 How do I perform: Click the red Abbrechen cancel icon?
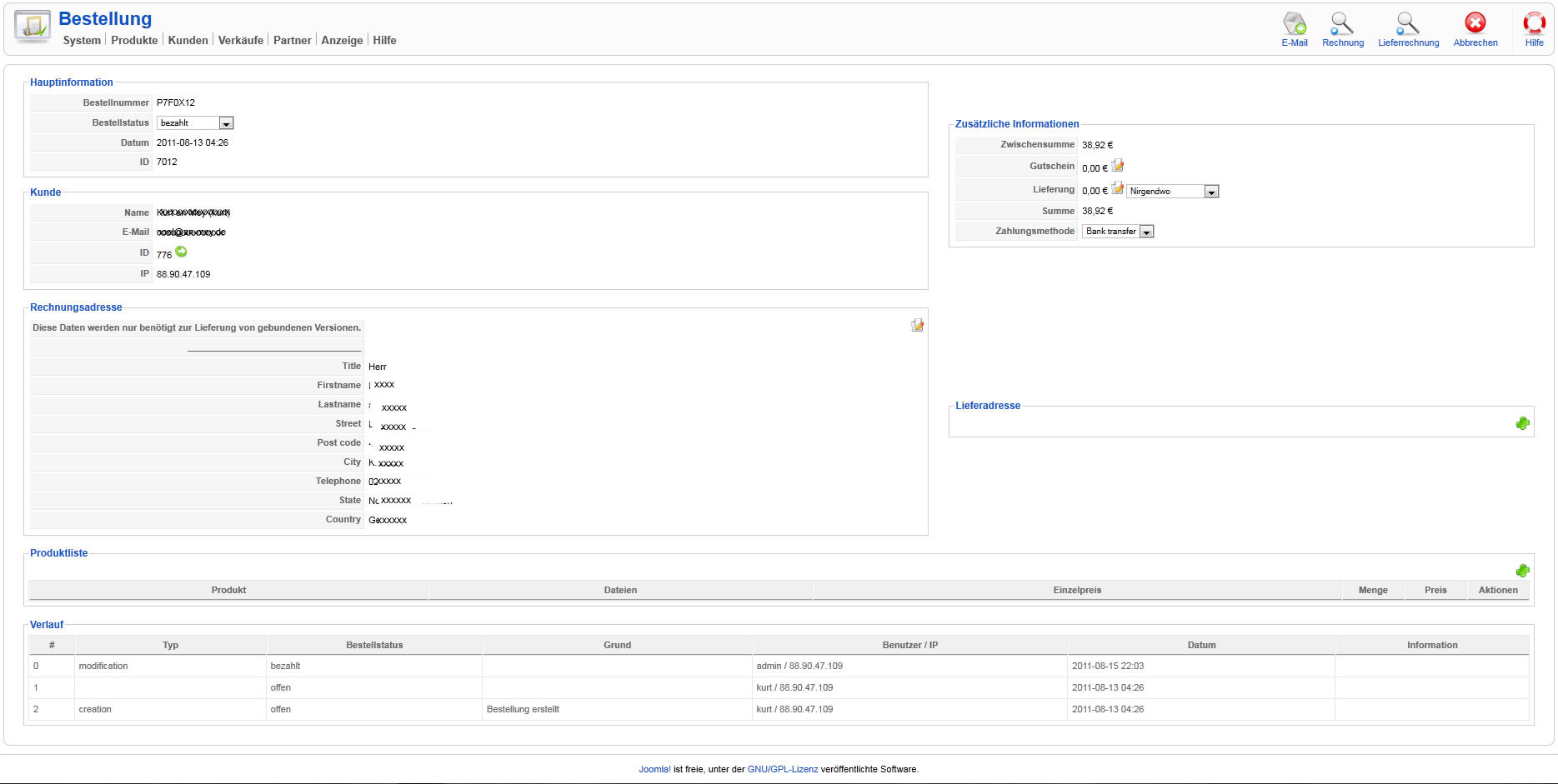click(1475, 23)
